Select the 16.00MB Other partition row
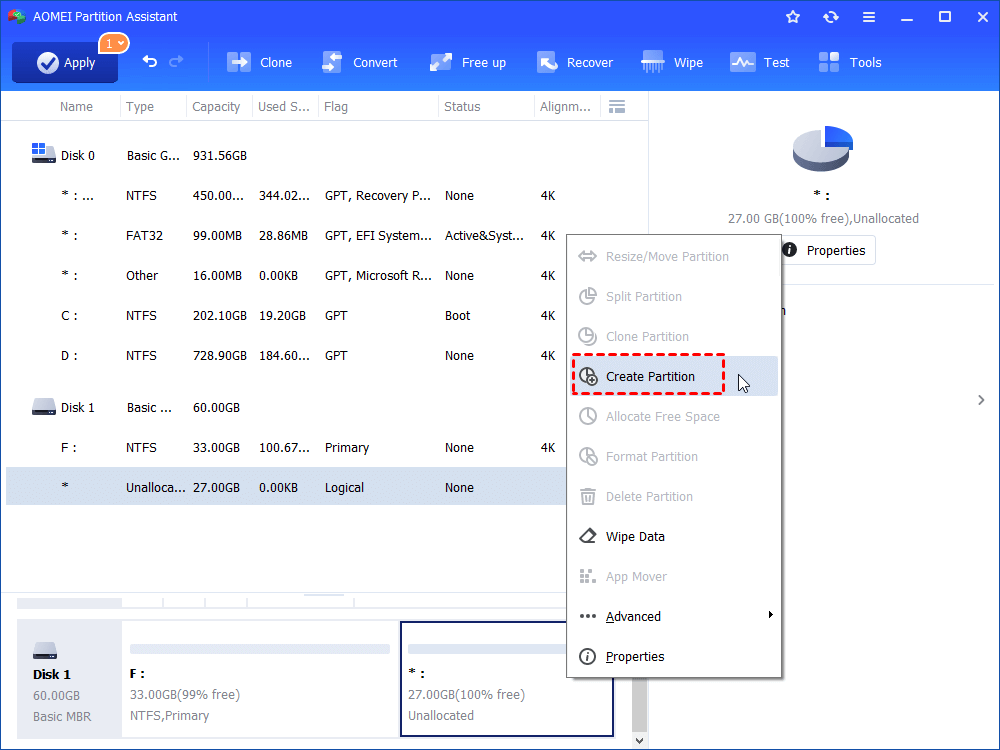The width and height of the screenshot is (1000, 750). click(286, 276)
